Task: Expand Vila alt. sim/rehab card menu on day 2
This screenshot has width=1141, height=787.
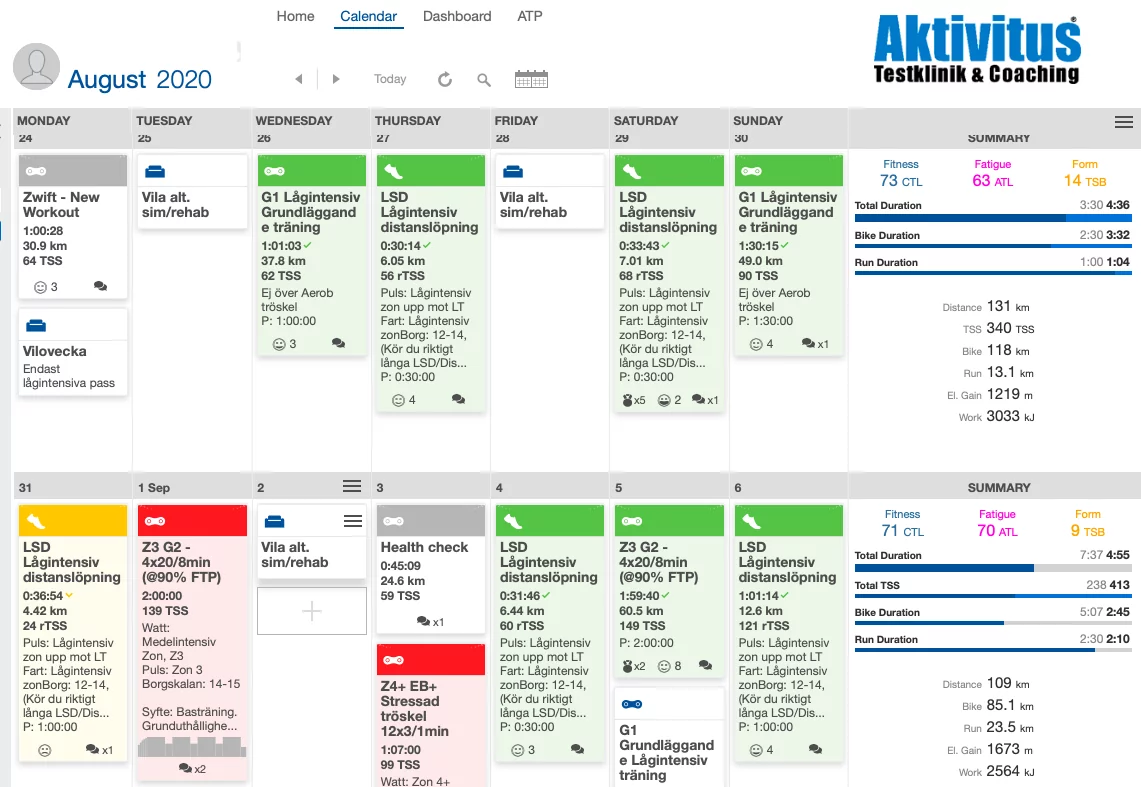Action: [x=353, y=522]
